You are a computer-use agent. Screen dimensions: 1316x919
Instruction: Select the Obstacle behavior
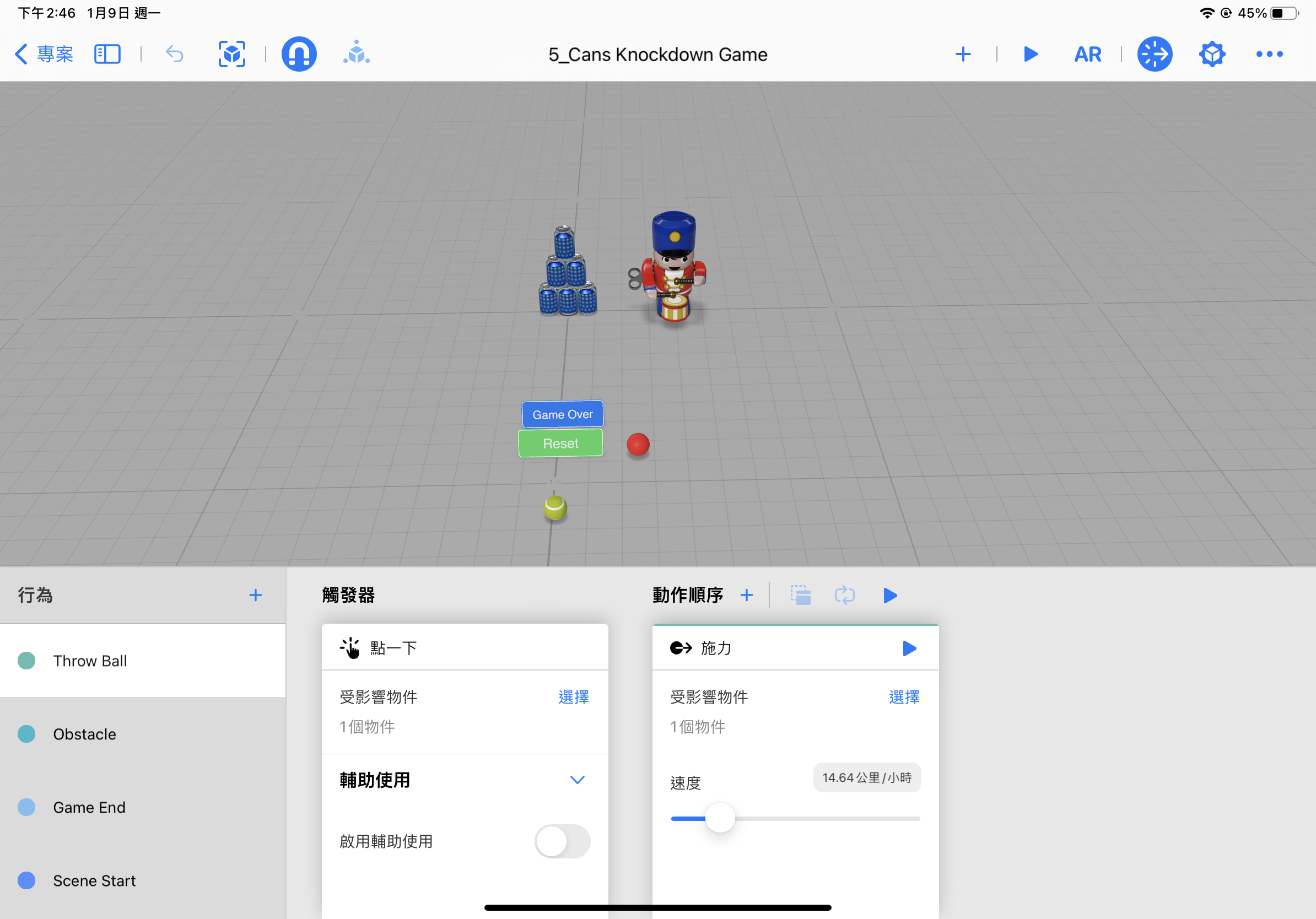coord(85,734)
